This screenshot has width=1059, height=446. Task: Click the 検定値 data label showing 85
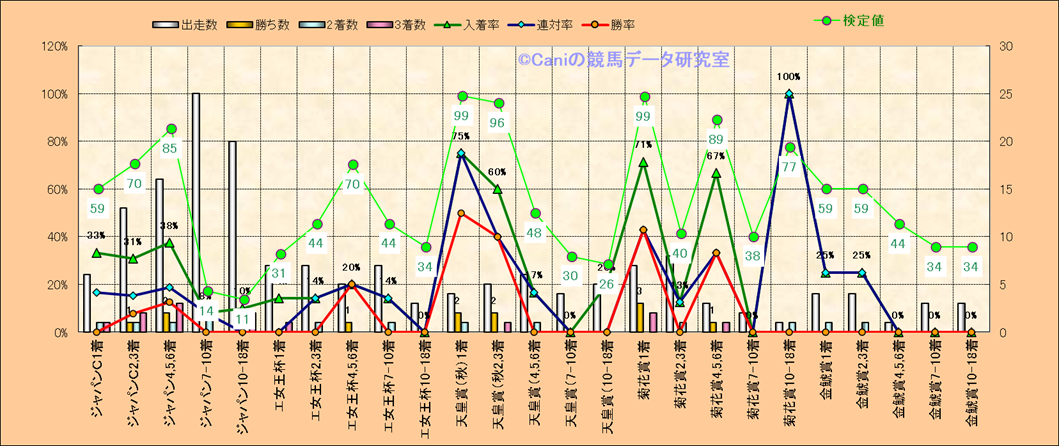pyautogui.click(x=171, y=149)
